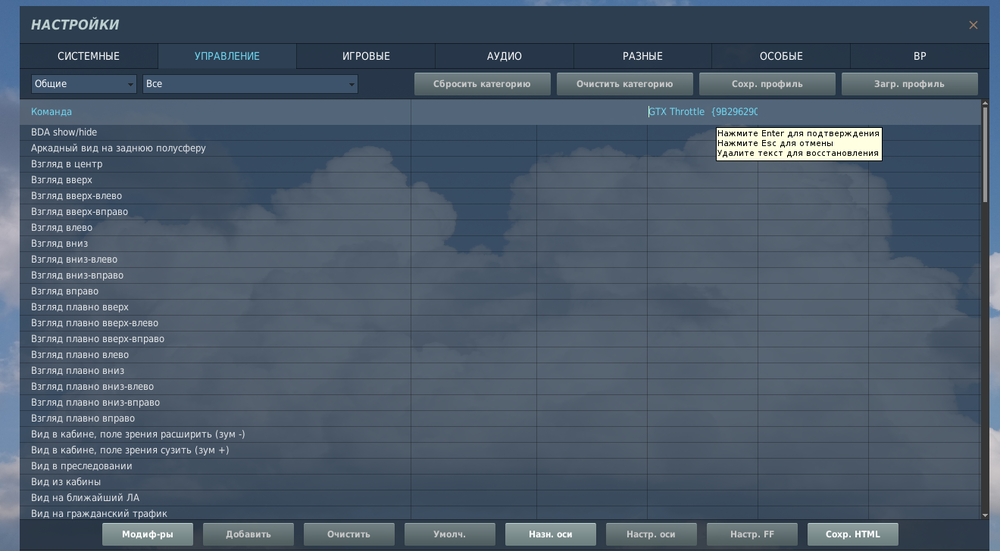Select the Взгляд вверх-влево row
Viewport: 1000px width, 551px height.
coord(500,196)
